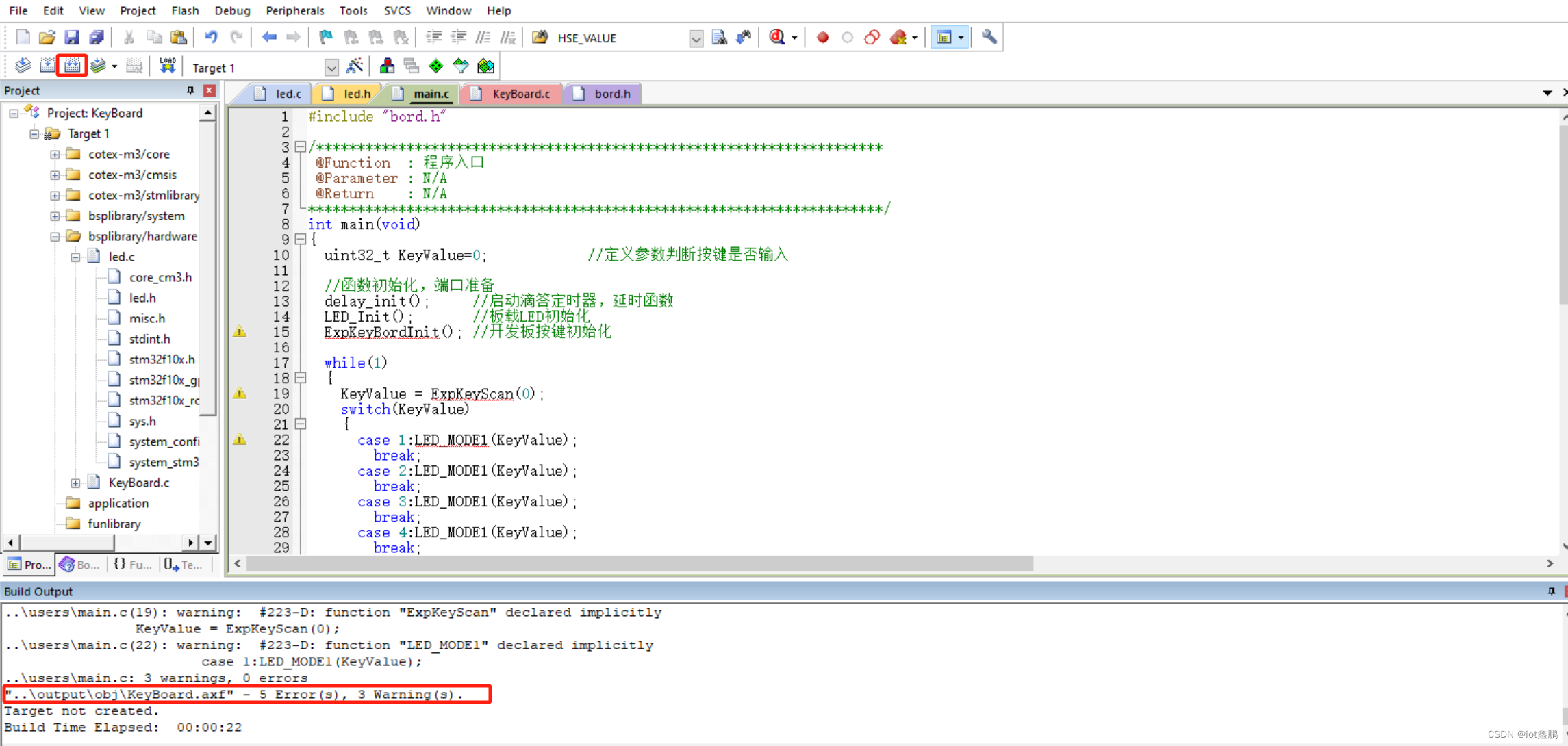The width and height of the screenshot is (1568, 746).
Task: Switch to Templates panel tab
Action: [x=184, y=565]
